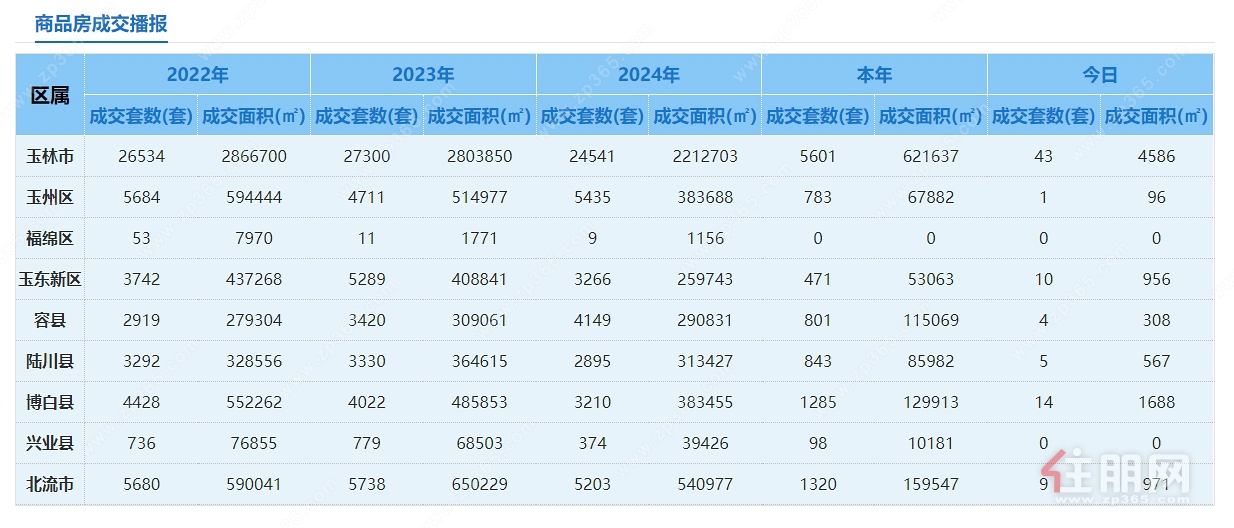This screenshot has height=528, width=1234.
Task: Select the cell 650229 in 北流市 row
Action: coord(480,484)
